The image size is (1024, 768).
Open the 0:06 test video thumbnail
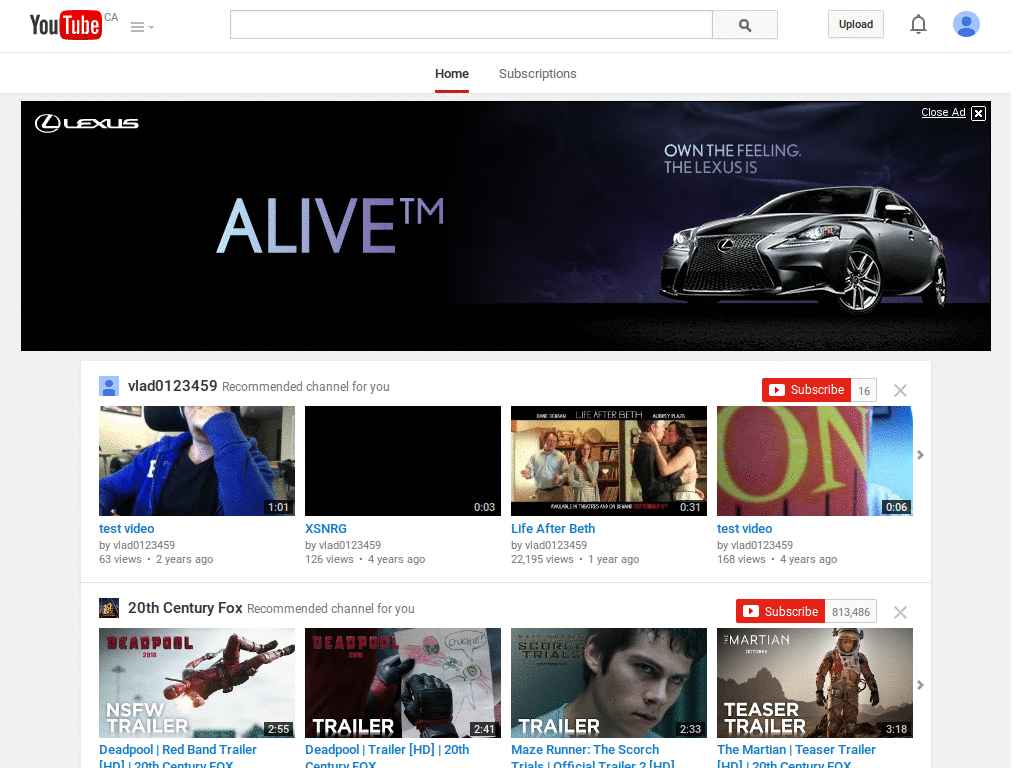coord(814,461)
